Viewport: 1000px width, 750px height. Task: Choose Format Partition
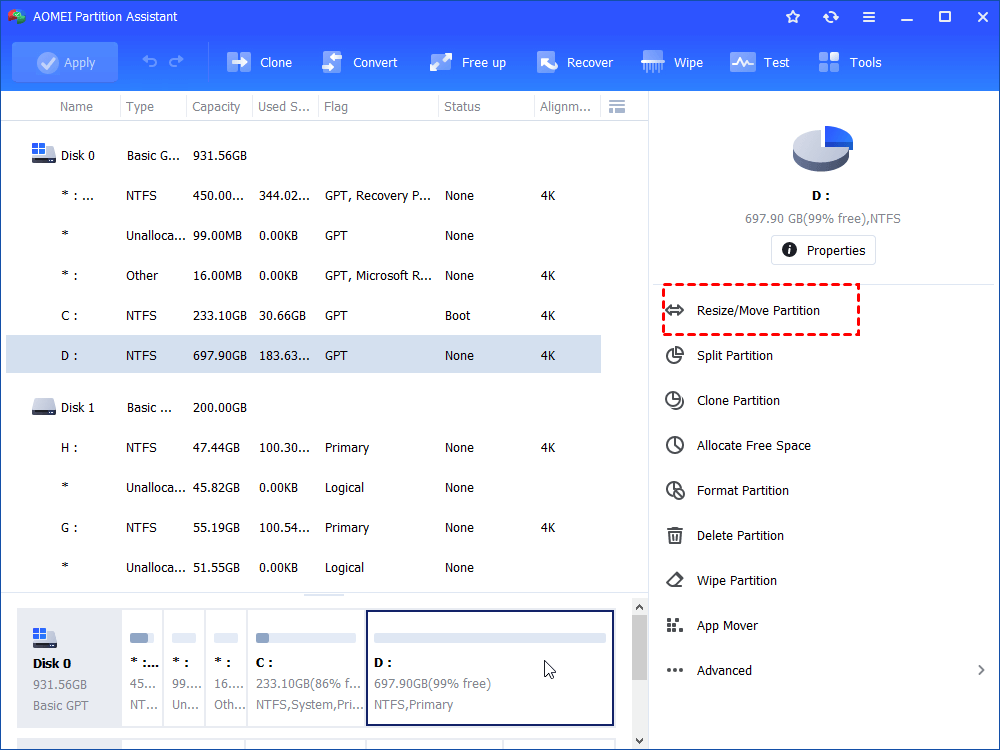coord(742,490)
